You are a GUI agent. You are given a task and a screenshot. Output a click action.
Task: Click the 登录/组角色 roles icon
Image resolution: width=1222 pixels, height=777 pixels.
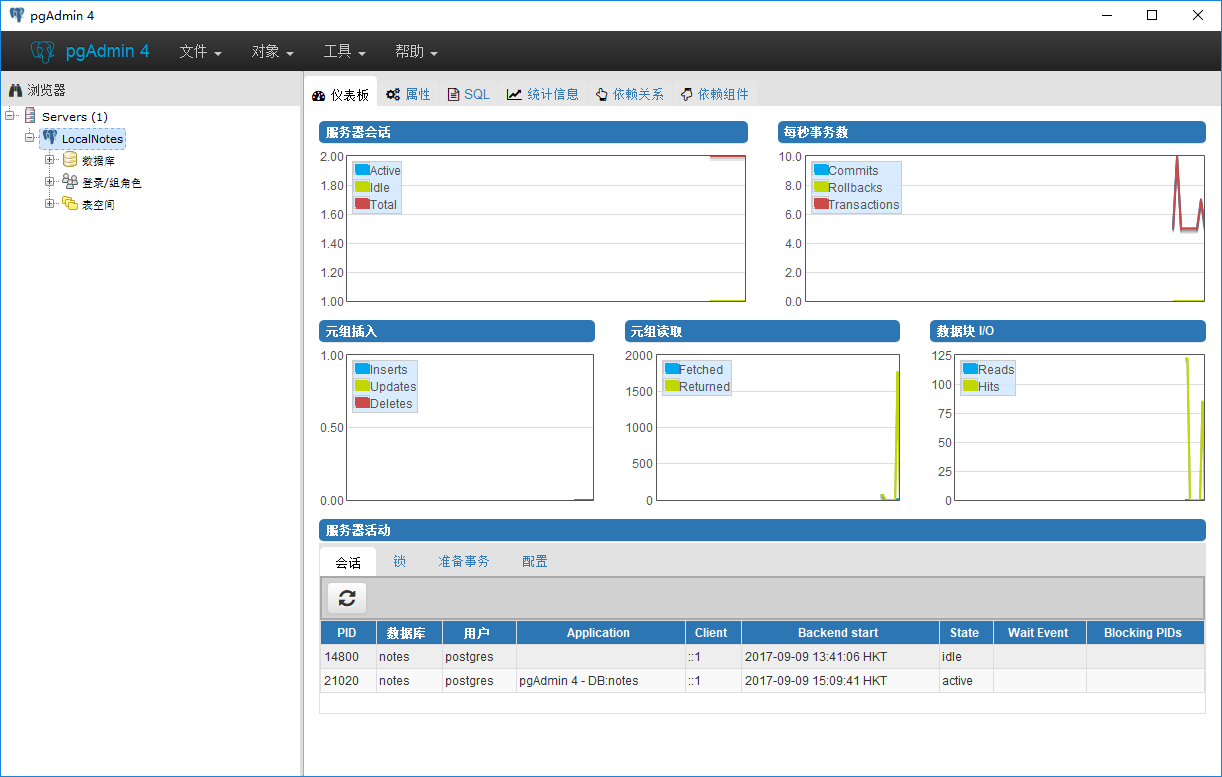coord(70,182)
